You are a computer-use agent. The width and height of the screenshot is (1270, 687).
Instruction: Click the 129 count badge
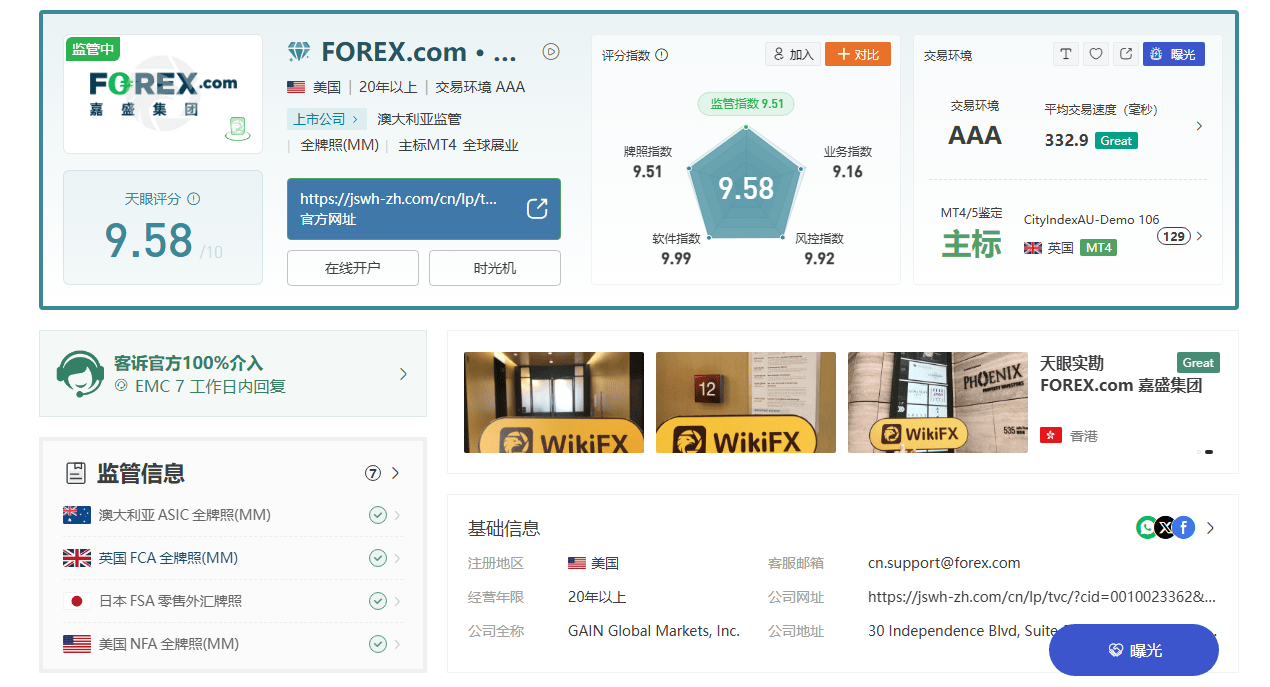[1173, 237]
